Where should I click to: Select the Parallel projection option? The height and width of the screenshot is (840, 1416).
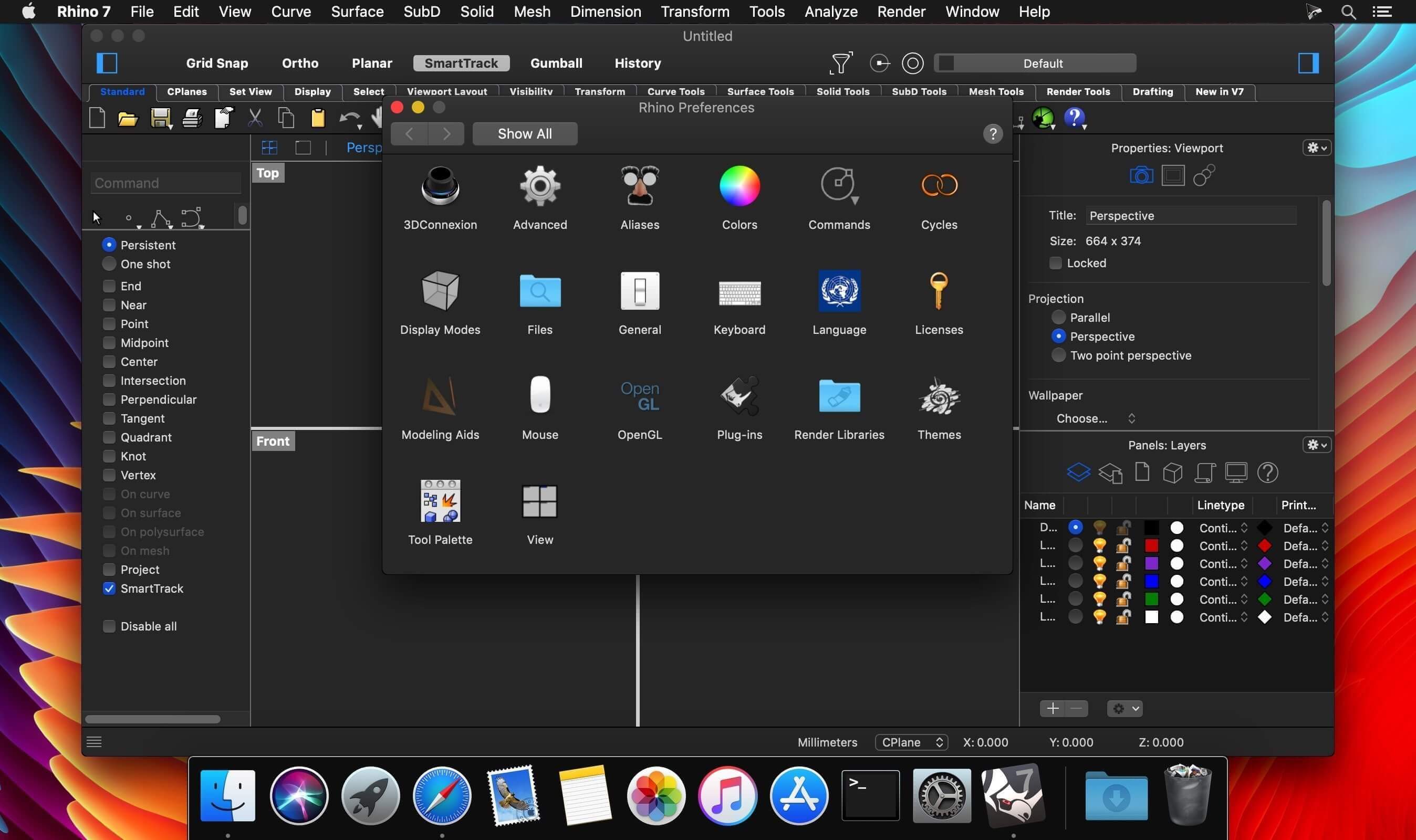(x=1058, y=317)
